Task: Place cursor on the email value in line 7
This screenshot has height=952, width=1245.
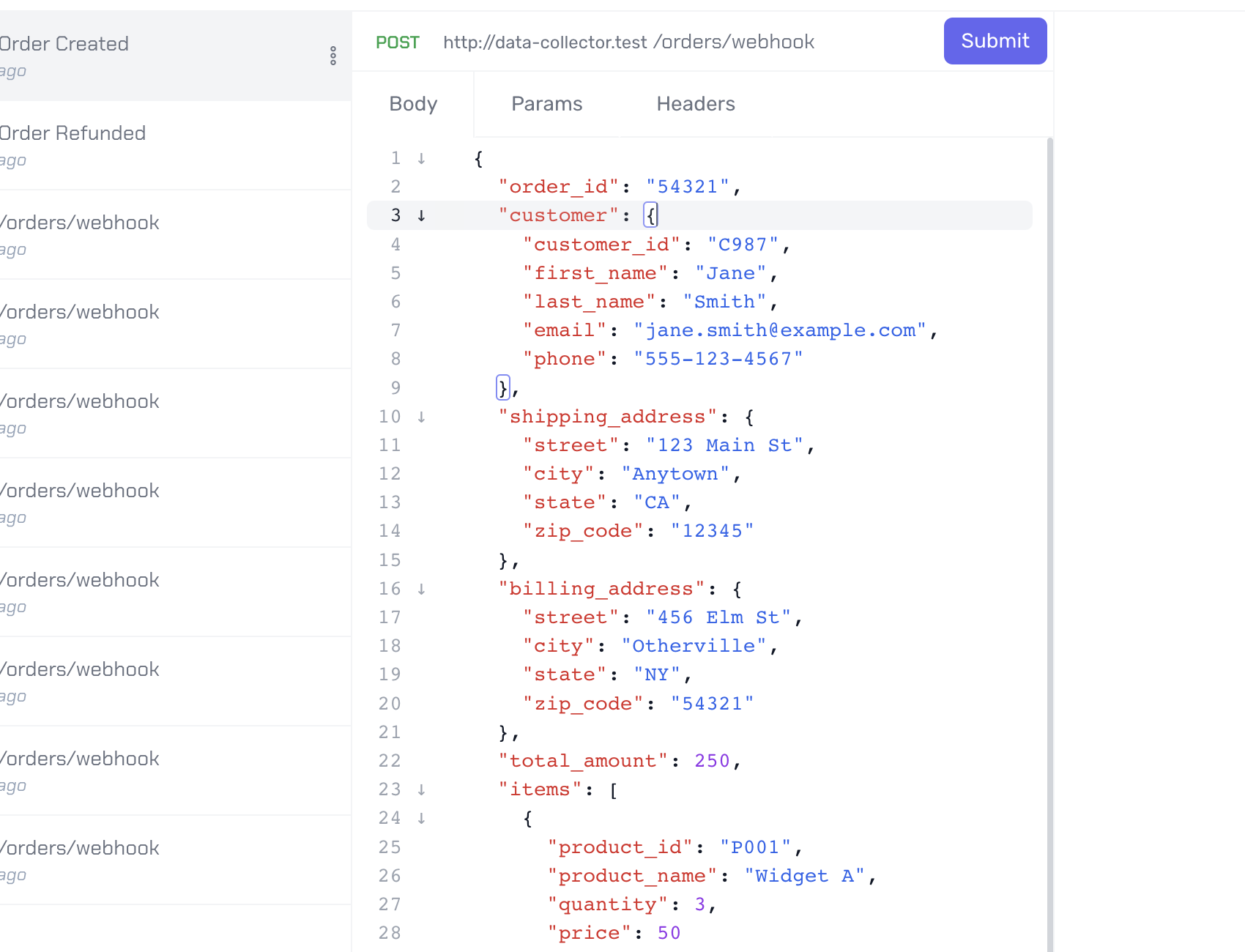Action: (x=780, y=331)
